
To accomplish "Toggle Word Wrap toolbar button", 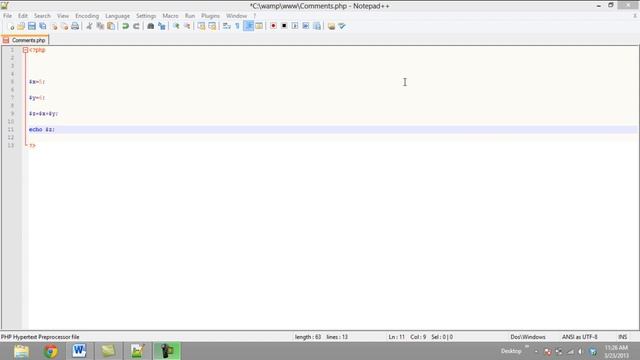I will [x=227, y=26].
